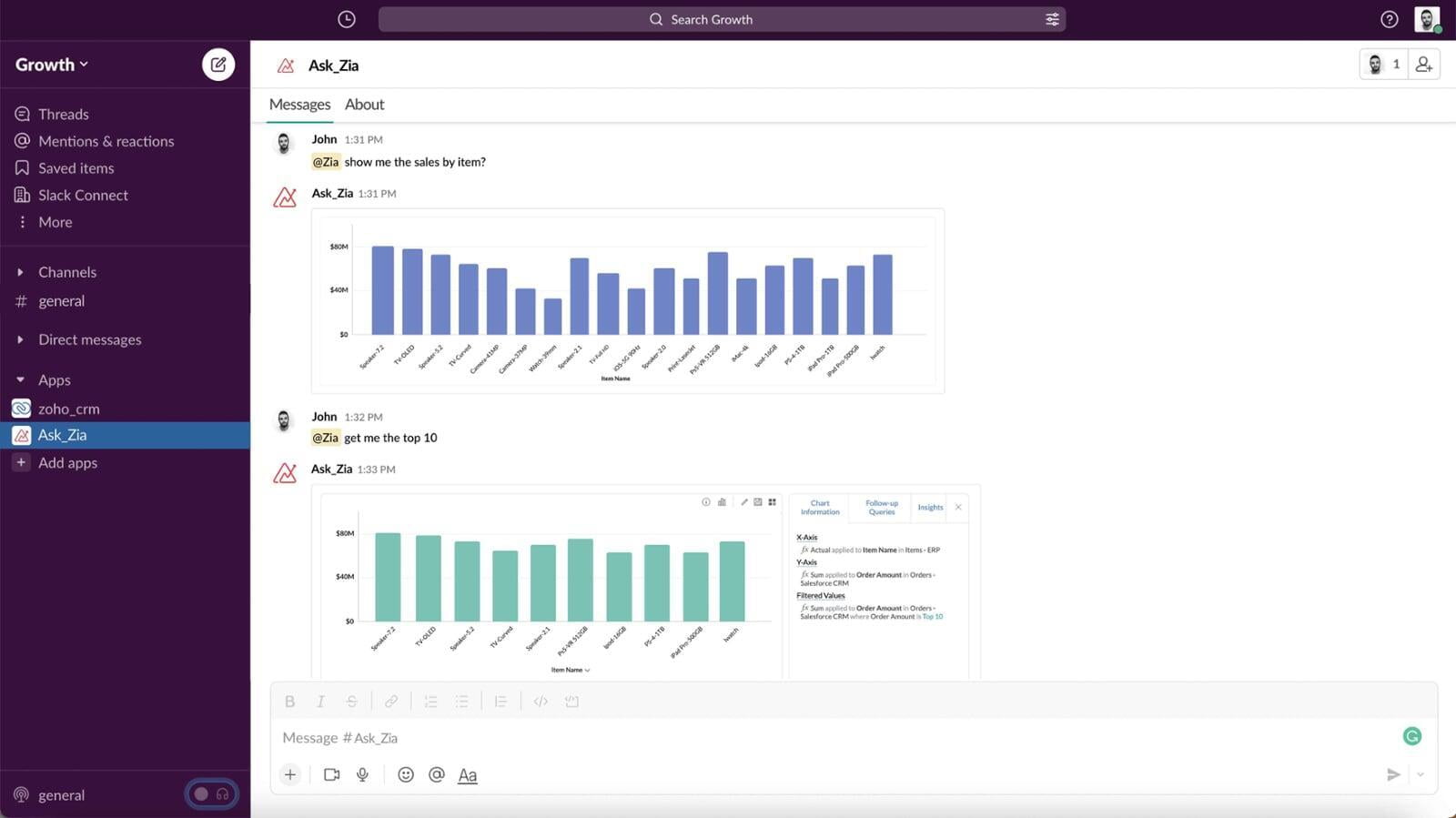Screen dimensions: 1456x818
Task: Toggle bold formatting
Action: pyautogui.click(x=289, y=702)
